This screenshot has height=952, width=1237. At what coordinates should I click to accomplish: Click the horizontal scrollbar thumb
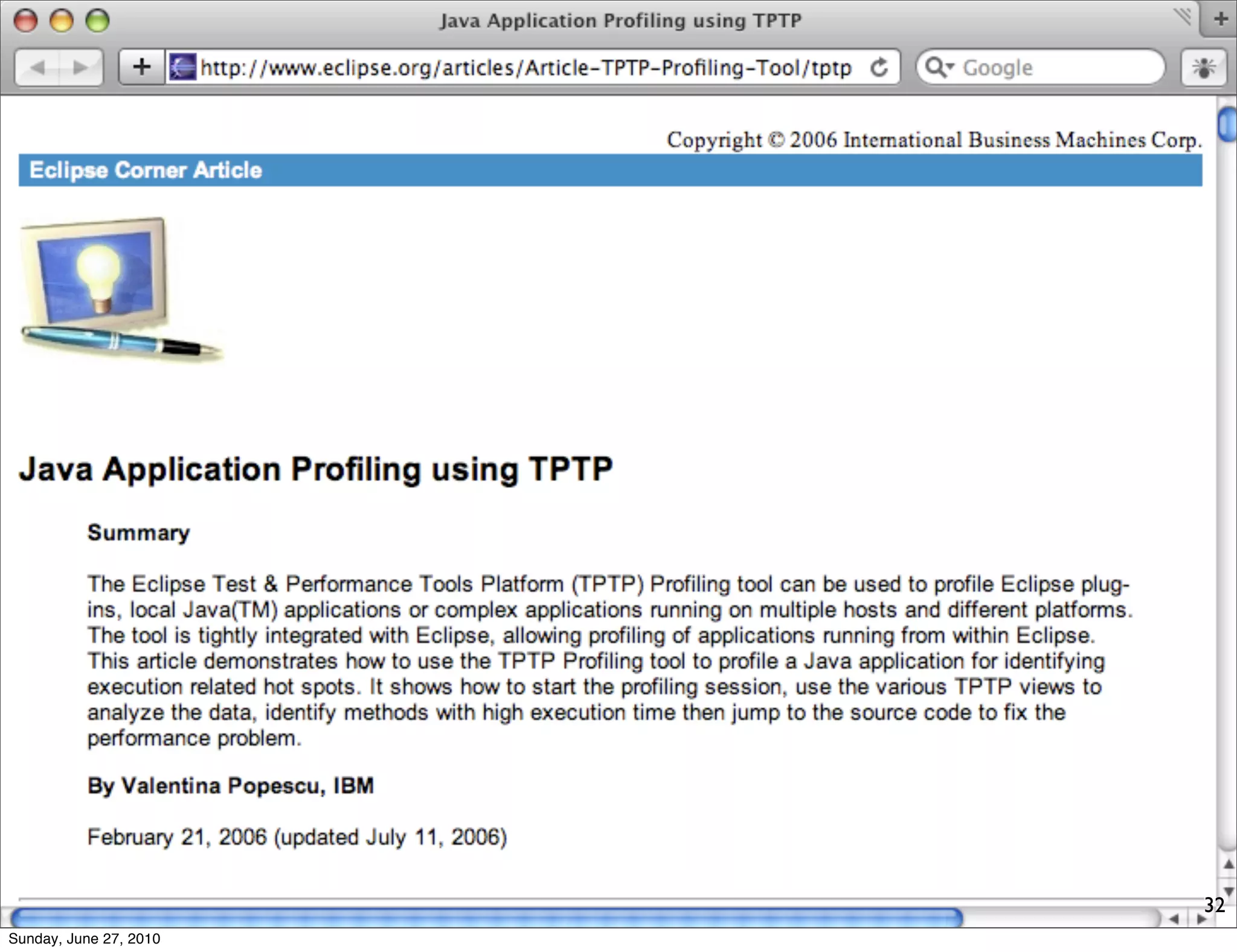click(x=486, y=918)
